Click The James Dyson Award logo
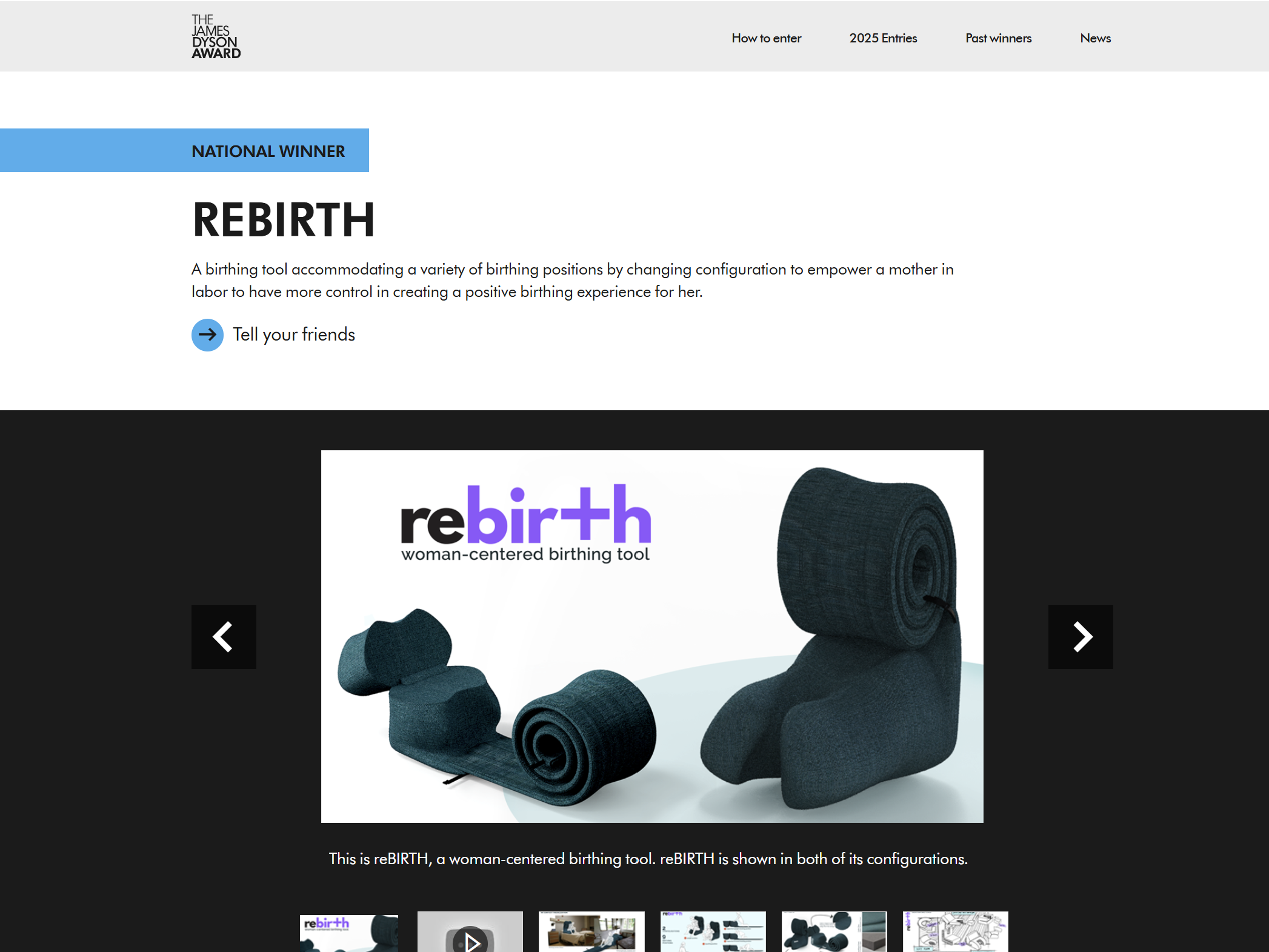The image size is (1269, 952). point(216,36)
